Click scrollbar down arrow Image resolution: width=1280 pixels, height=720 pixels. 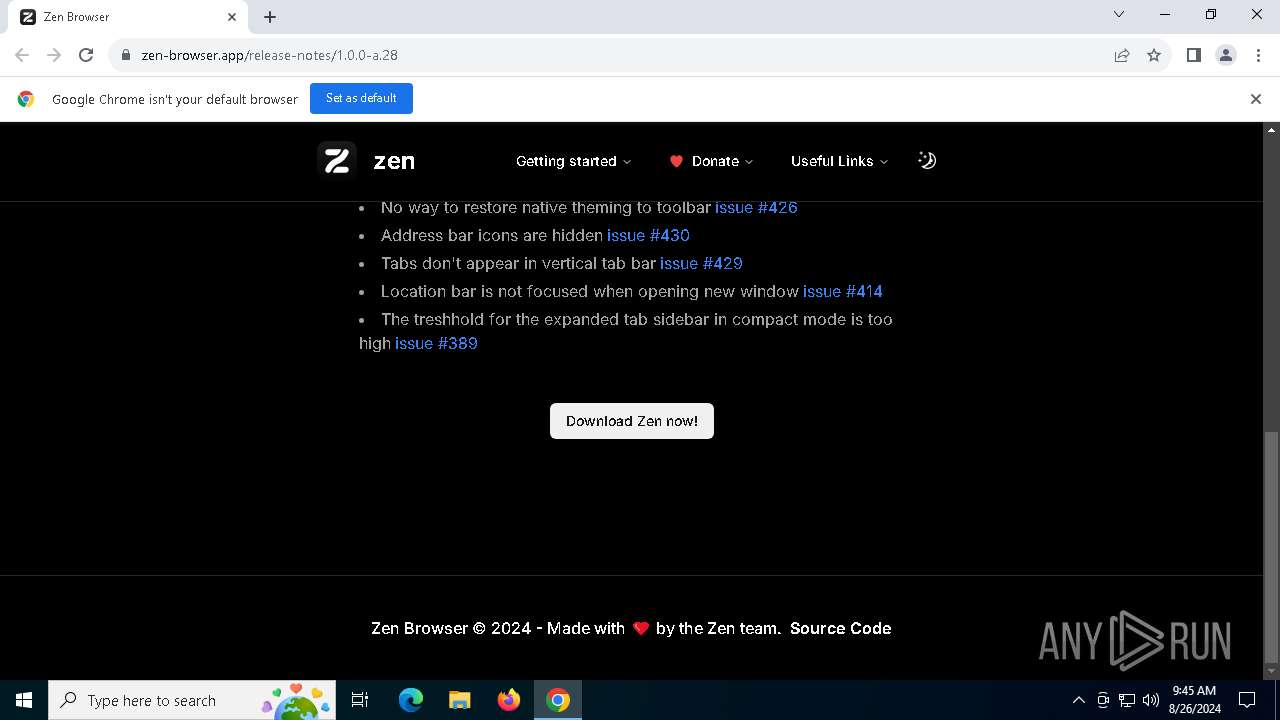(x=1271, y=671)
